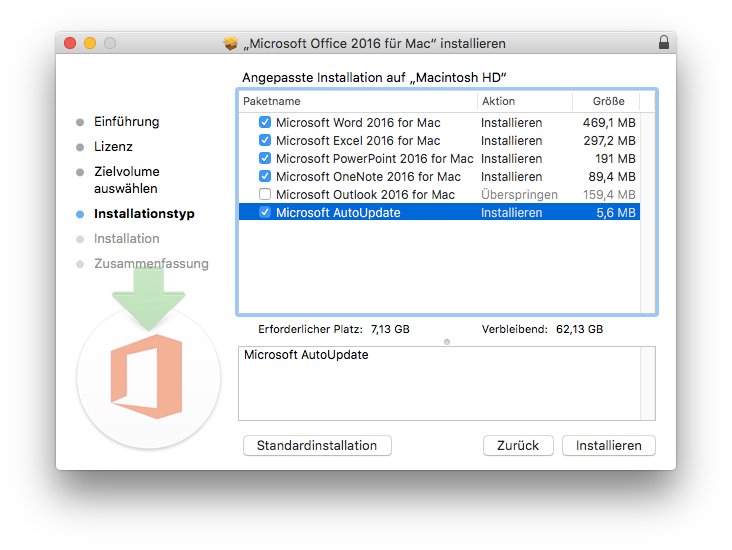Click the 297,2 MB size value

tap(609, 141)
